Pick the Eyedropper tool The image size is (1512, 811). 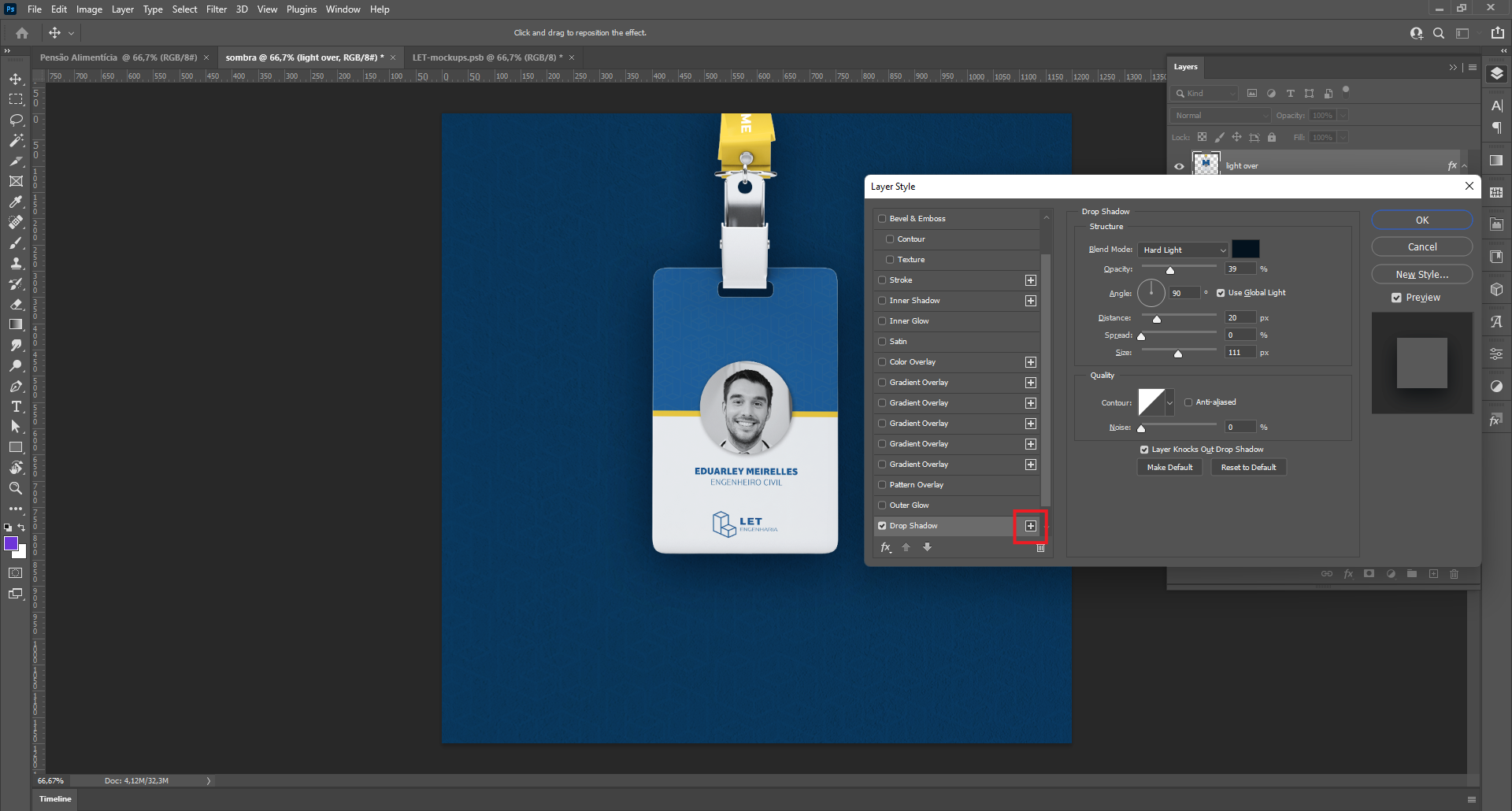(16, 202)
